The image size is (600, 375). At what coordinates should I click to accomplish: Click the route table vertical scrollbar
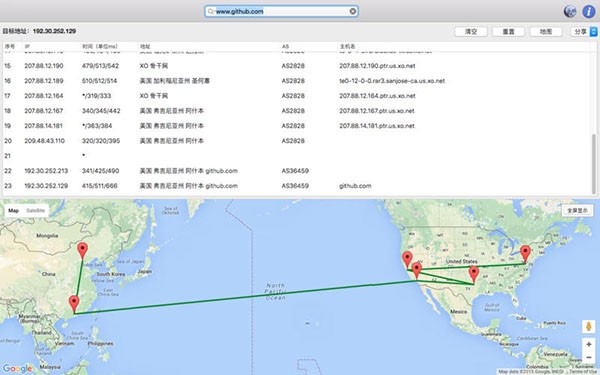(594, 164)
